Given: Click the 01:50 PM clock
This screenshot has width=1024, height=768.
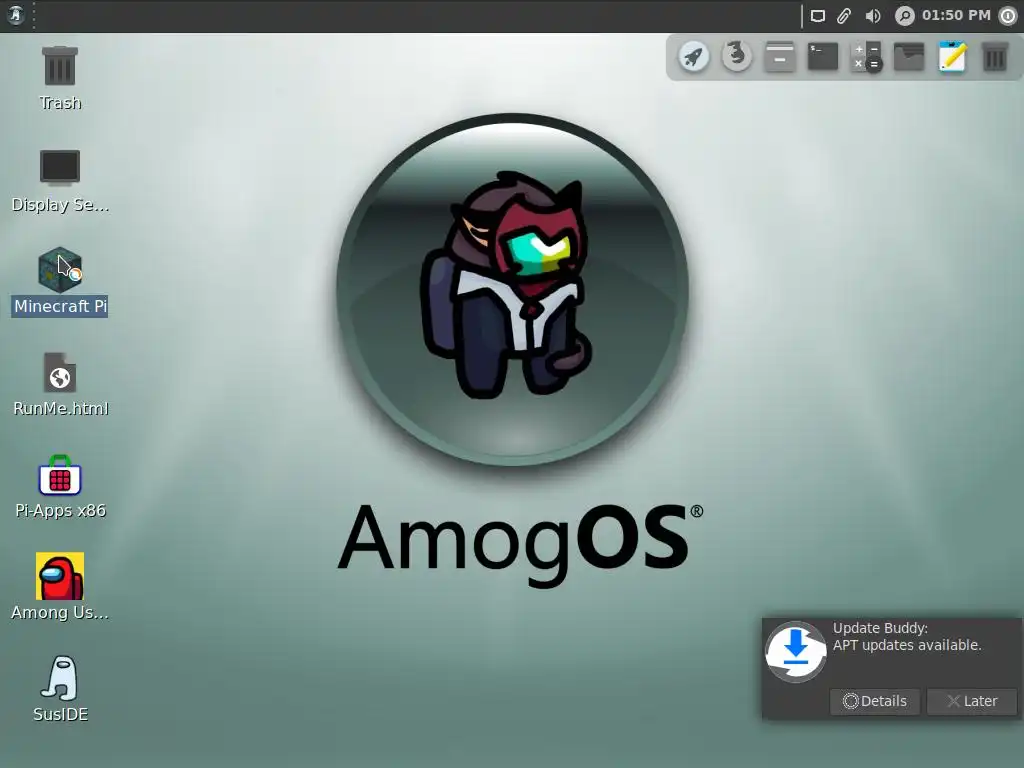Looking at the screenshot, I should tap(956, 15).
